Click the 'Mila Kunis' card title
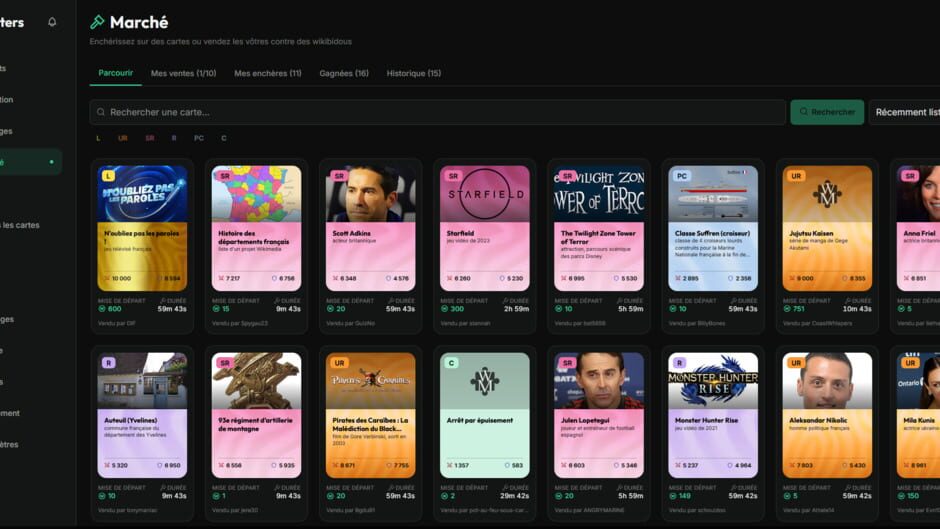This screenshot has height=529, width=940. tap(919, 420)
